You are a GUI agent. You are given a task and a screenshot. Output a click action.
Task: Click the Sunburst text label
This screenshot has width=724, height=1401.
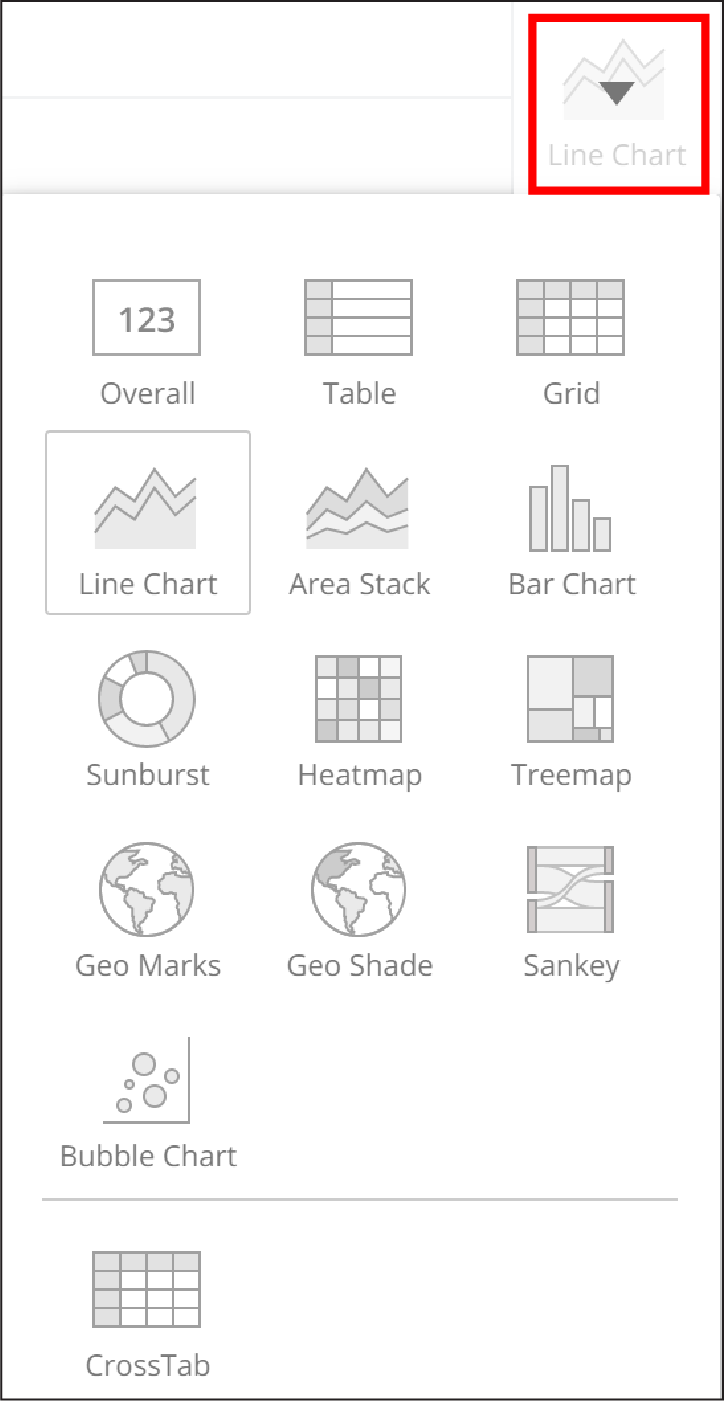click(148, 775)
